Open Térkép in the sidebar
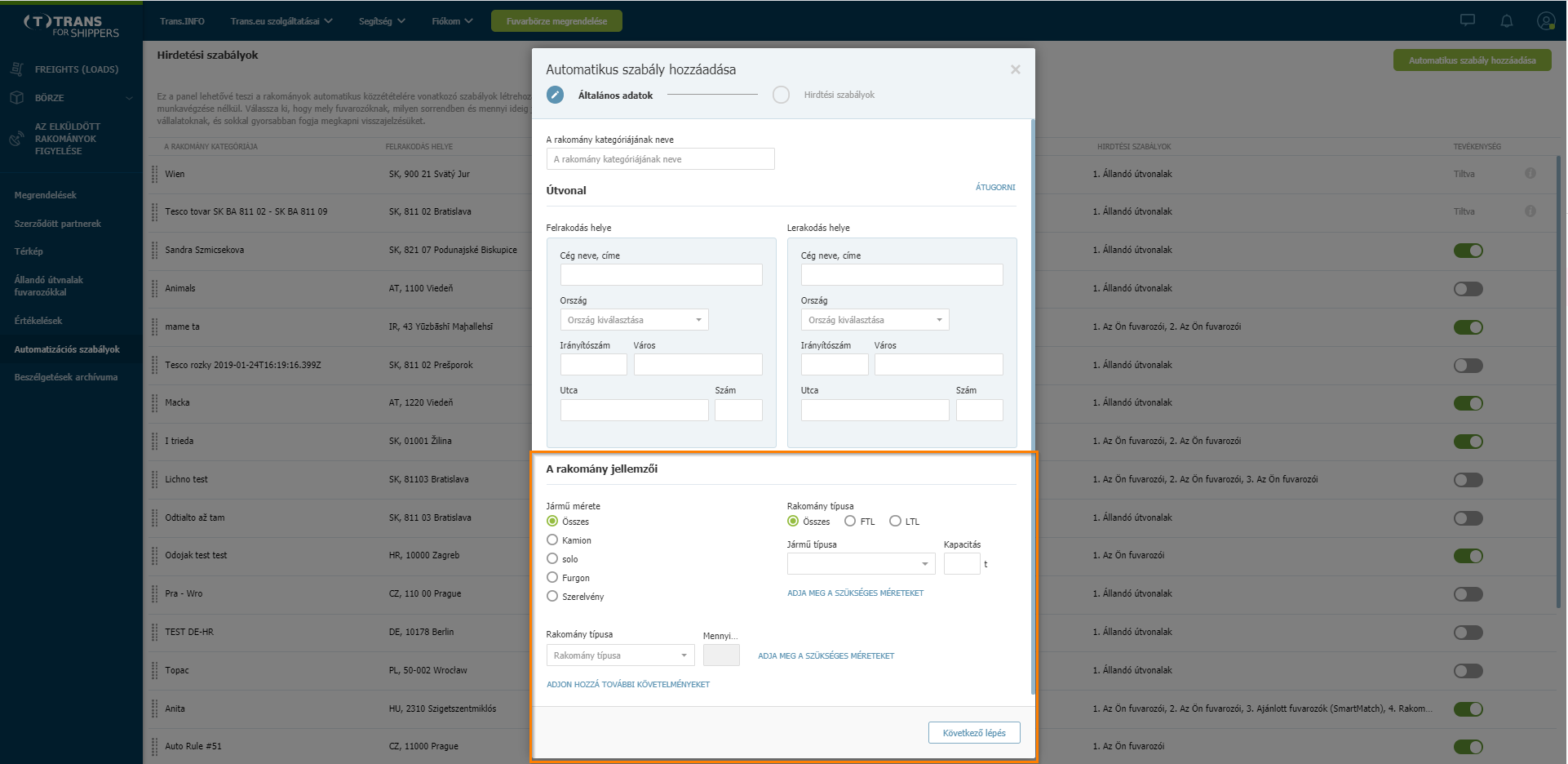Image resolution: width=1568 pixels, height=764 pixels. pyautogui.click(x=29, y=251)
